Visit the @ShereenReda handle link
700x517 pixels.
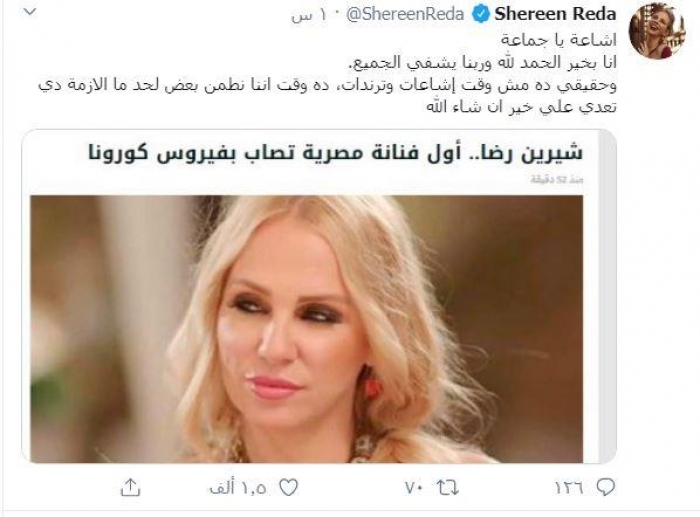click(405, 15)
